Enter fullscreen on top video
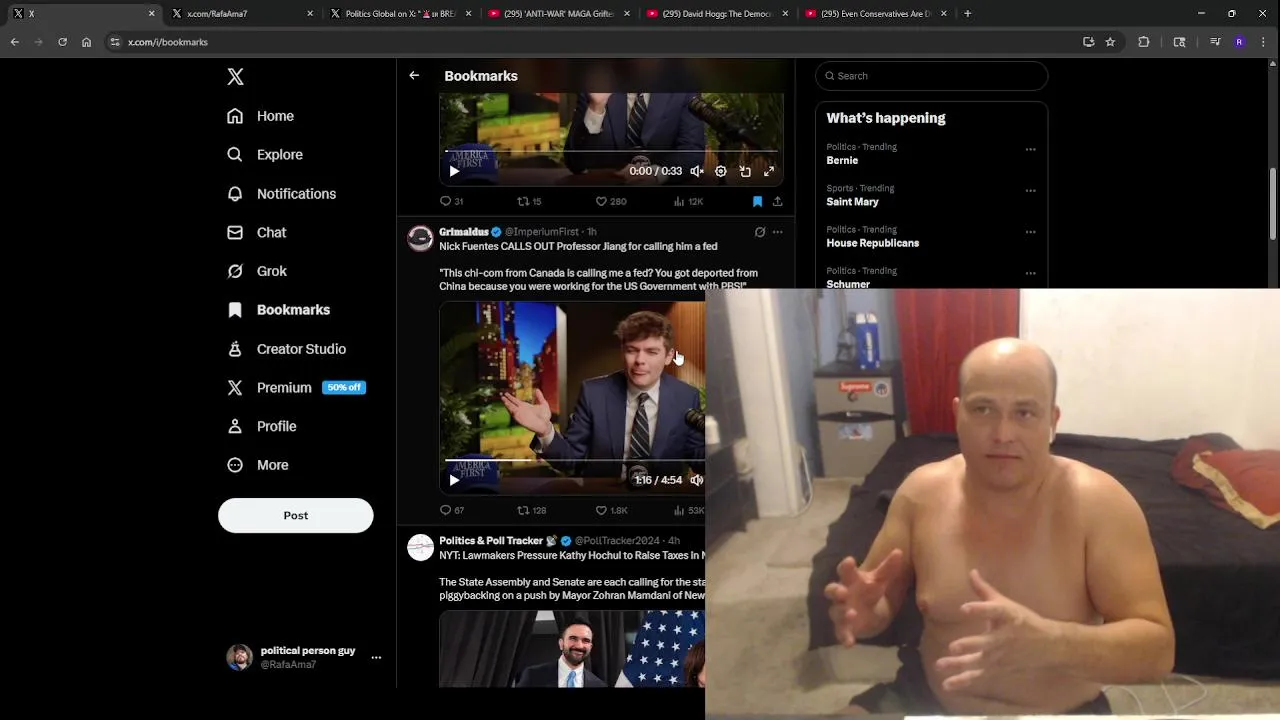The height and width of the screenshot is (720, 1280). 769,171
